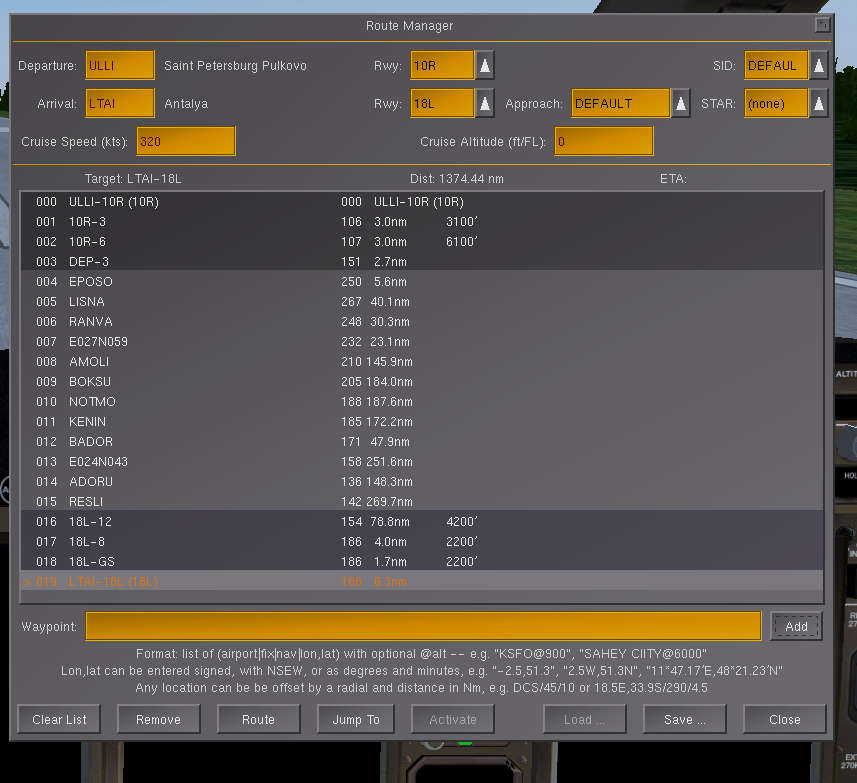Select waypoint 008 AMOLI row
The width and height of the screenshot is (857, 783).
pyautogui.click(x=88, y=362)
